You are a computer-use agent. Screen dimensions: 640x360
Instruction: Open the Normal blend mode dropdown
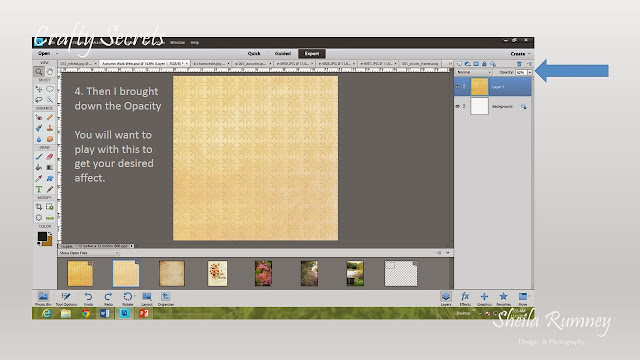coord(474,72)
